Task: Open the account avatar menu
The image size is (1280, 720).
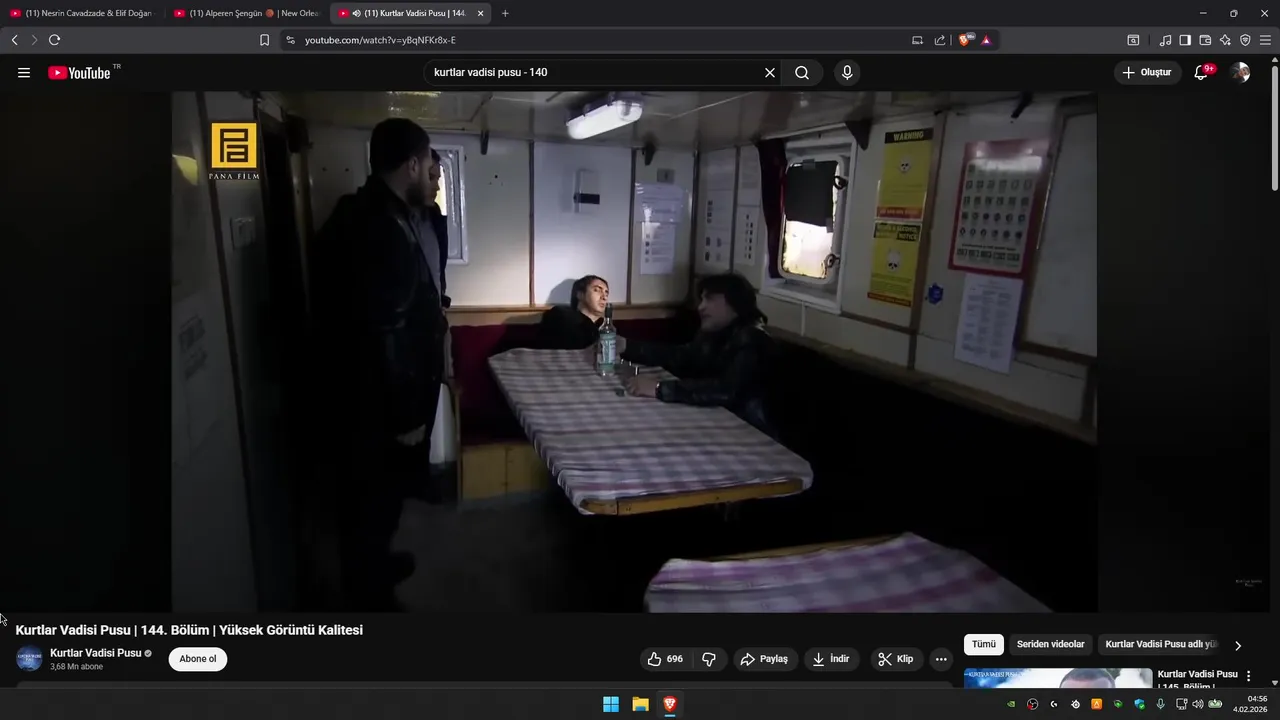Action: tap(1240, 73)
